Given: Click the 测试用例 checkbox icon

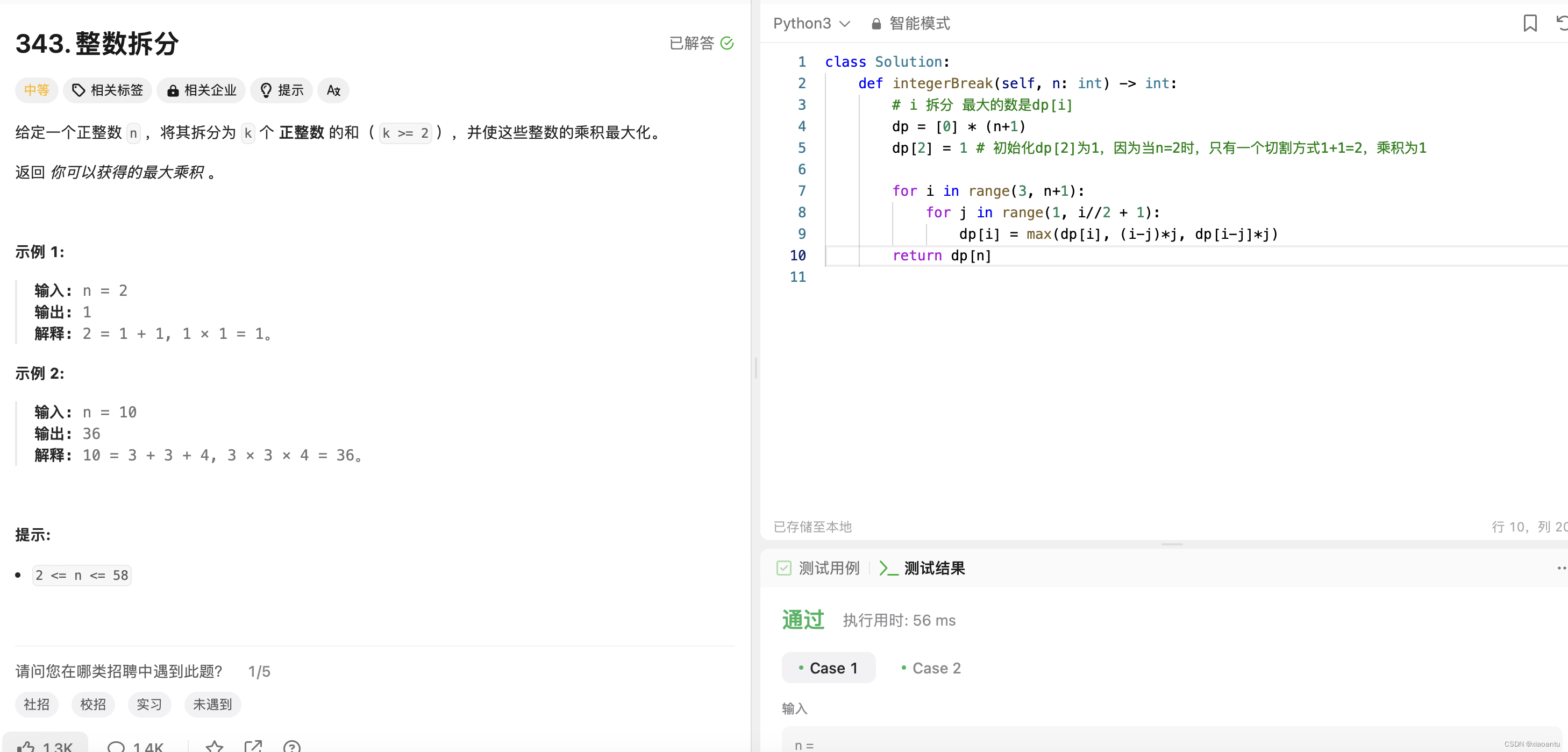Looking at the screenshot, I should (784, 568).
